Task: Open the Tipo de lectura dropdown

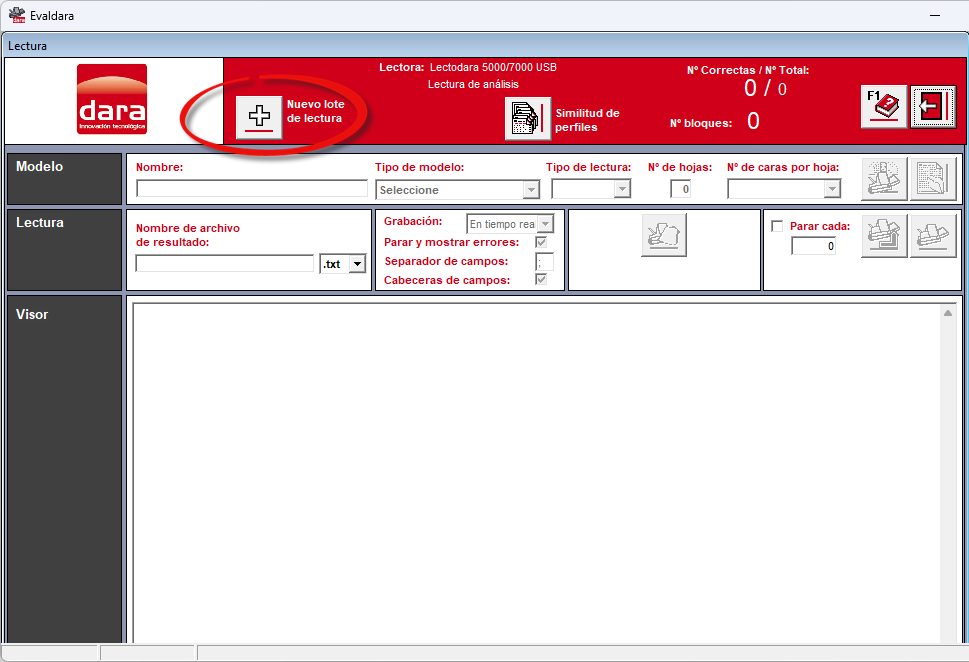Action: pyautogui.click(x=591, y=189)
